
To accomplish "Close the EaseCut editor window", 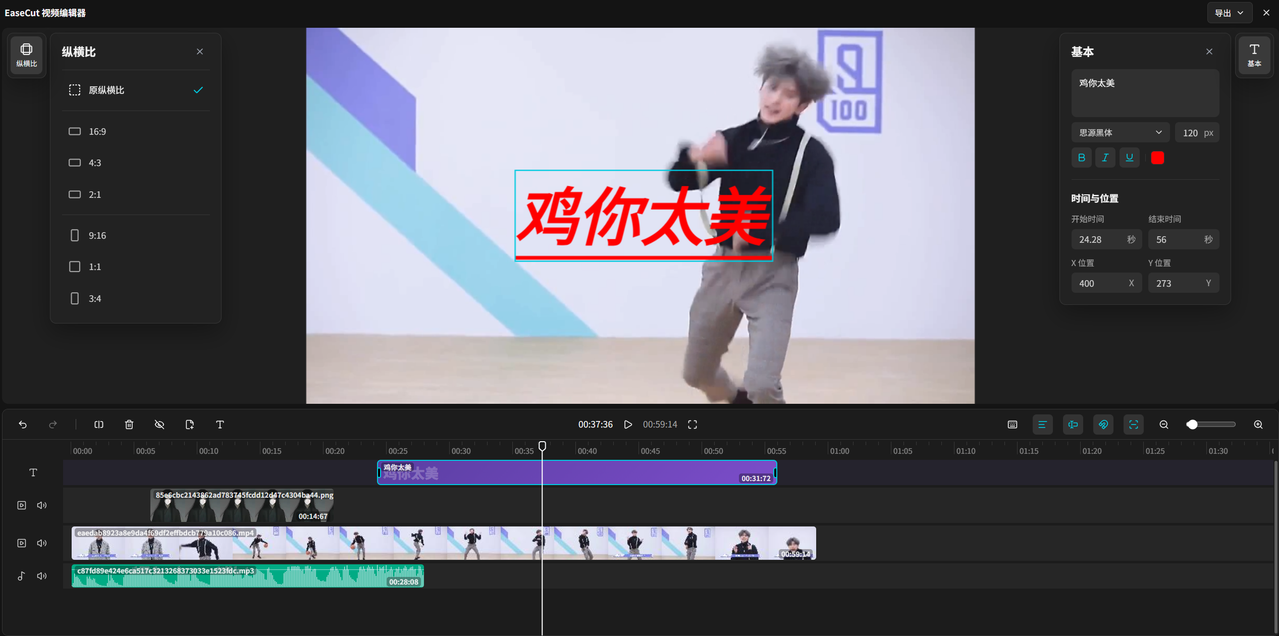I will (x=1266, y=13).
